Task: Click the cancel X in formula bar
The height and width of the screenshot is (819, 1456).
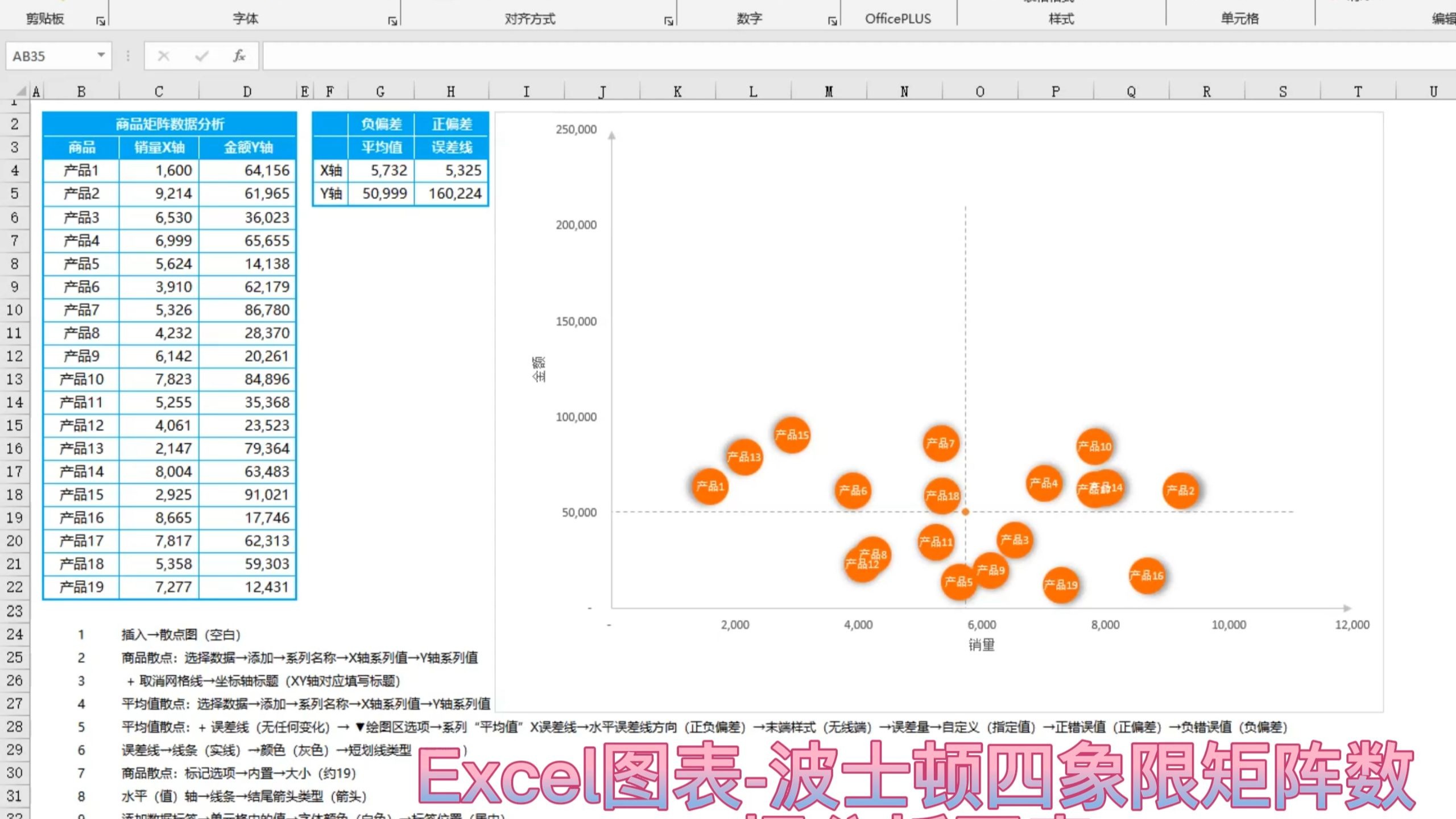Action: (164, 56)
